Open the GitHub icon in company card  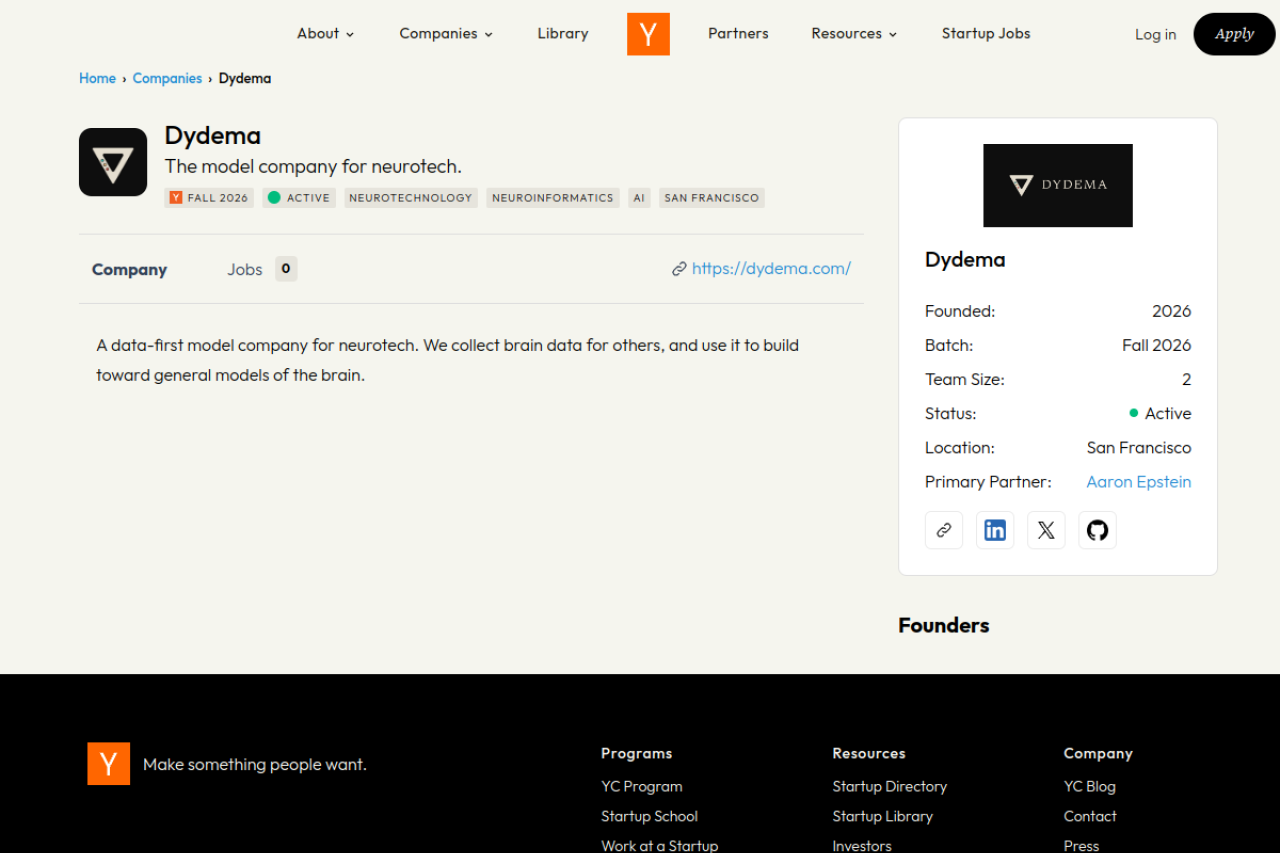click(1098, 530)
